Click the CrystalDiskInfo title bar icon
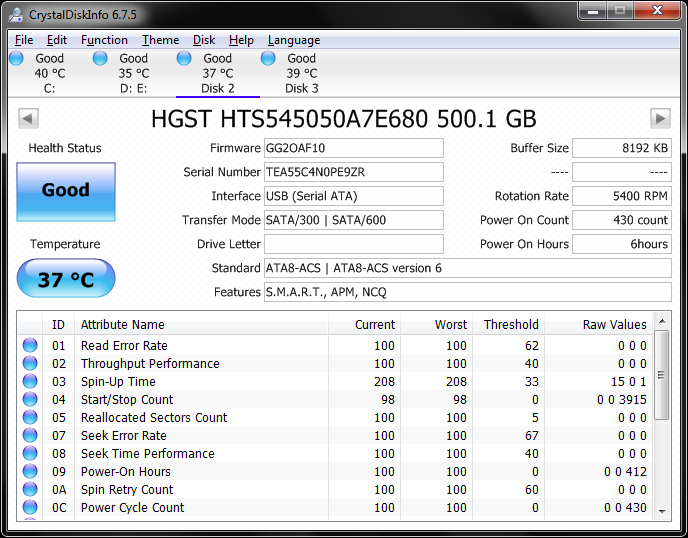The image size is (688, 538). coord(16,14)
